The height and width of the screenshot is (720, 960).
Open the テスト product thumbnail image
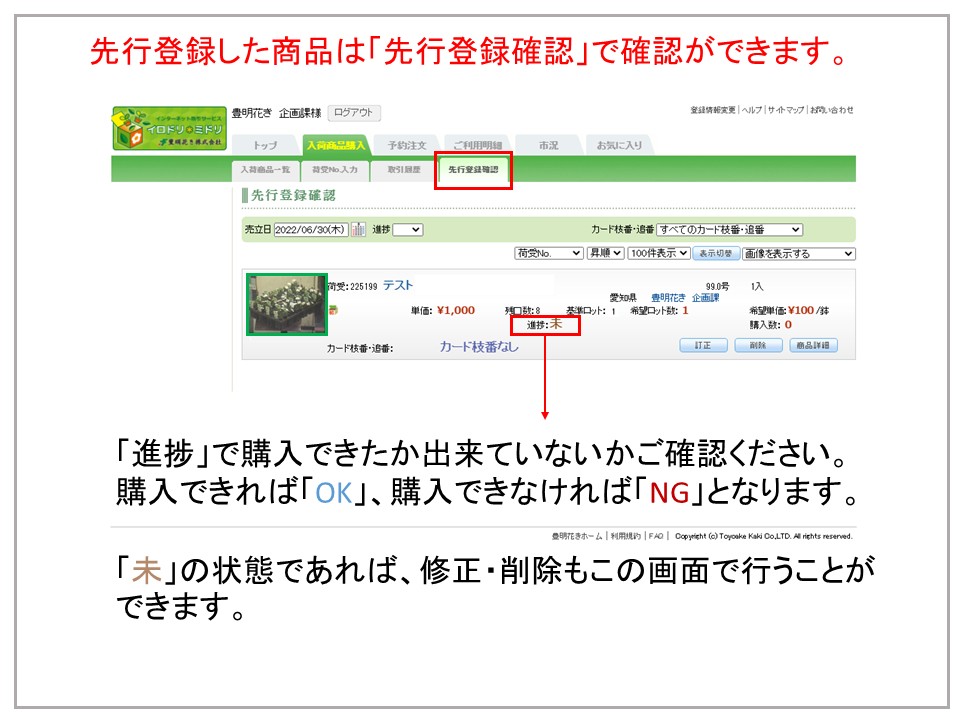tap(287, 305)
